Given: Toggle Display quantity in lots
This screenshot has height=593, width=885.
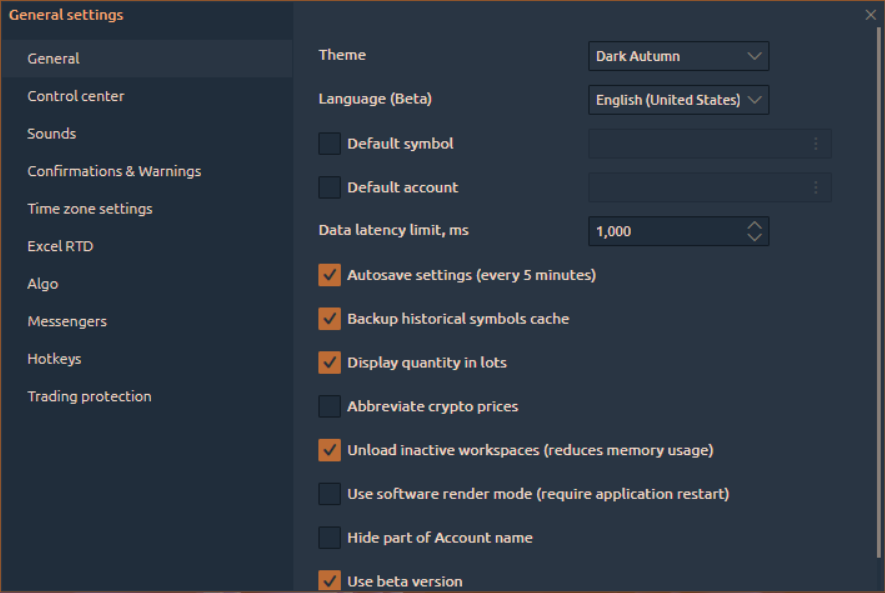Looking at the screenshot, I should pyautogui.click(x=329, y=362).
